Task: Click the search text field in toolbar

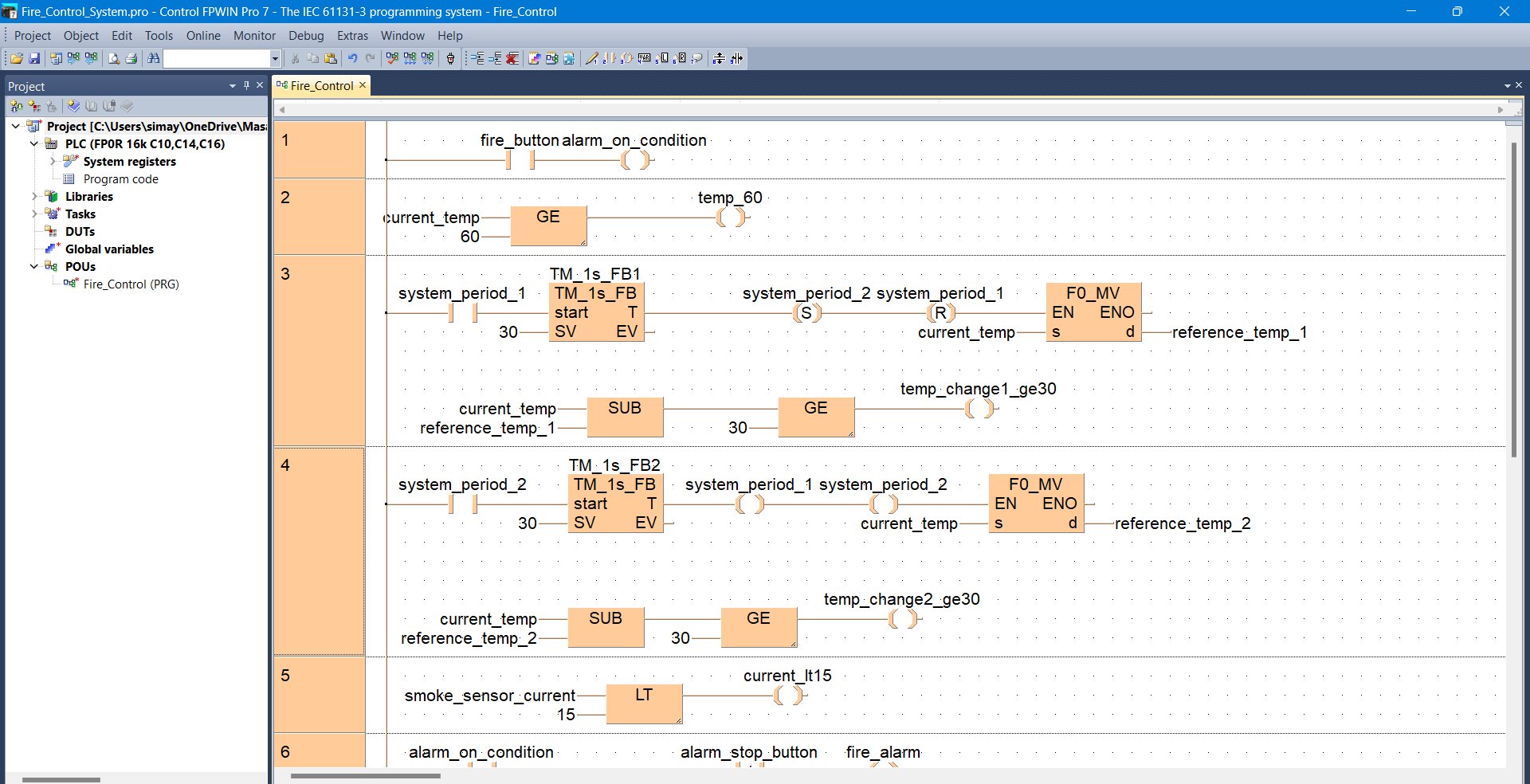Action: click(217, 58)
